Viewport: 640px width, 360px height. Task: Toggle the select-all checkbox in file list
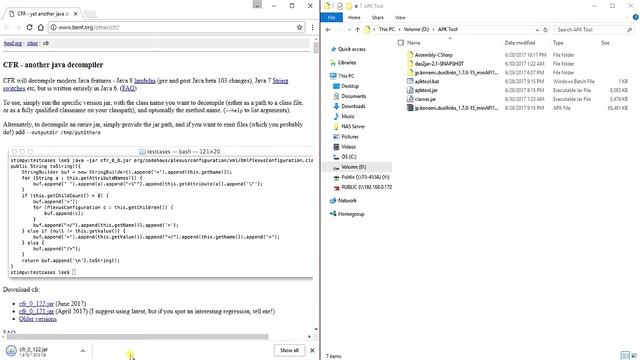click(401, 43)
